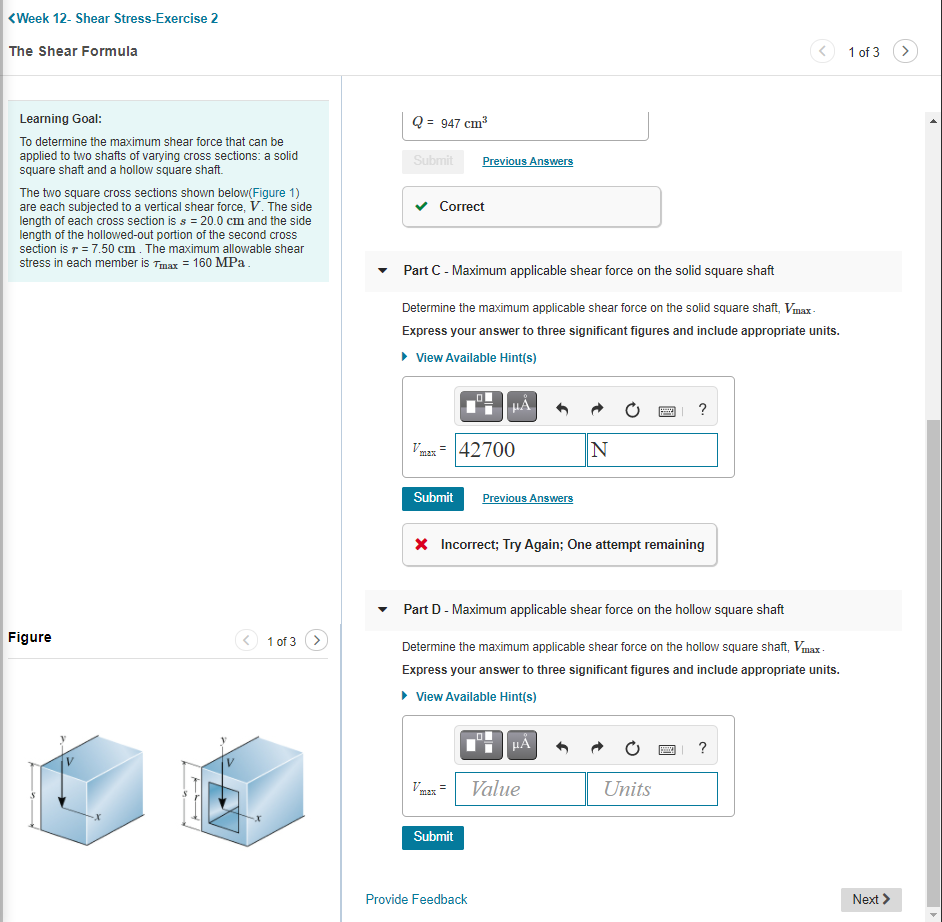Advance the Figure to the next image

[x=316, y=640]
